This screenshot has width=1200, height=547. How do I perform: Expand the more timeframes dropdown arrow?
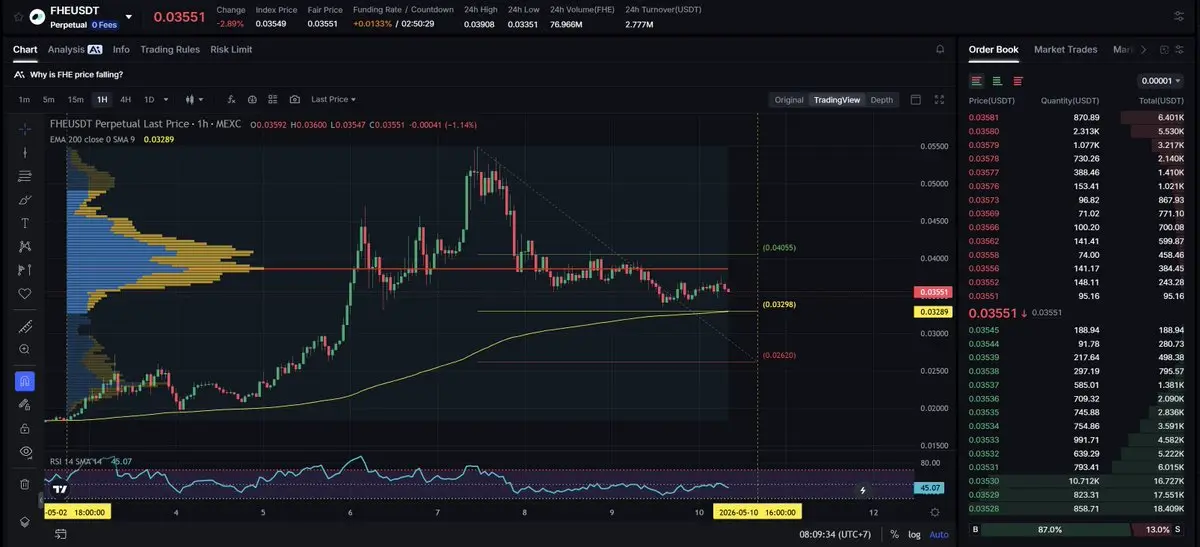(x=165, y=99)
